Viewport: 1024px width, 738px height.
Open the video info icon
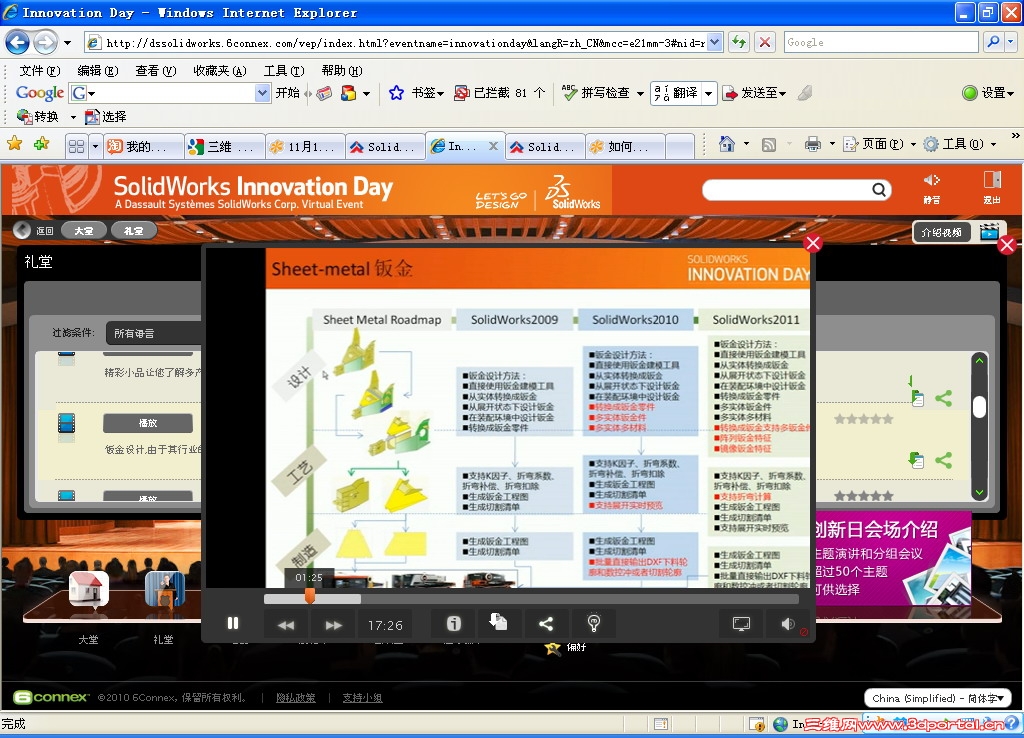coord(454,624)
